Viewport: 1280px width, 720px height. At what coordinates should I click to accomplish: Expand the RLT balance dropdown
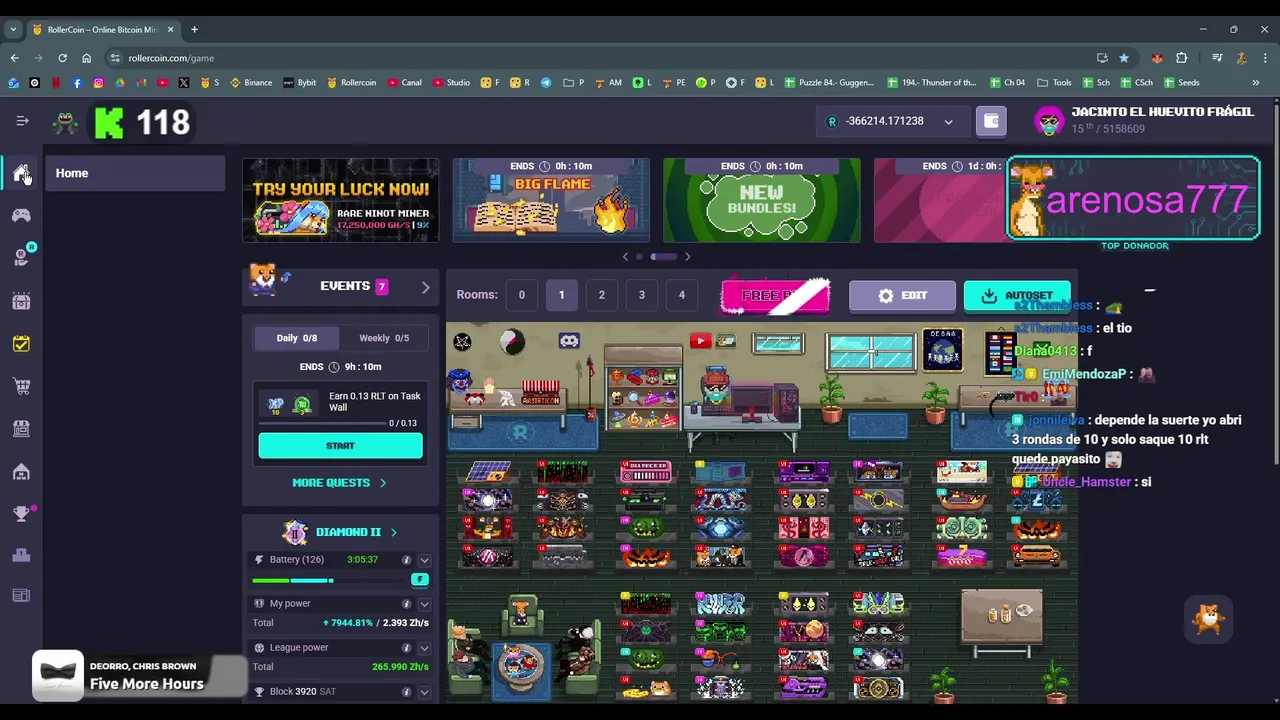948,122
